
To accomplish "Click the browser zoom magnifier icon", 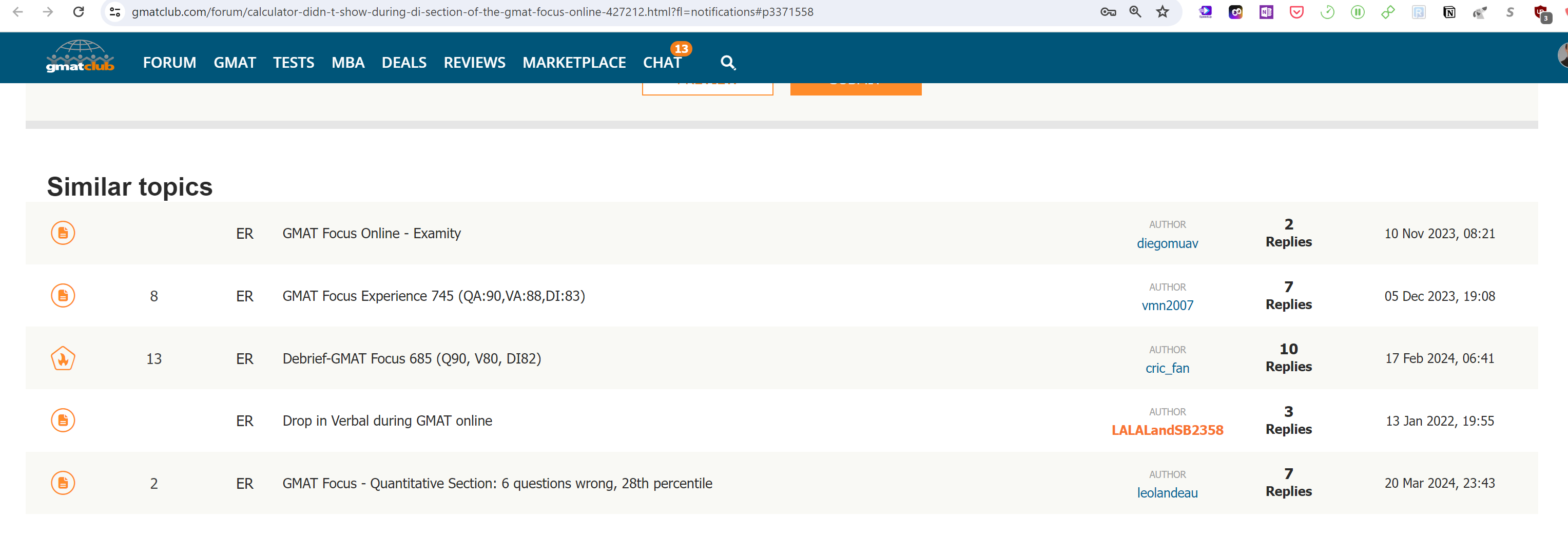I will [x=1135, y=12].
